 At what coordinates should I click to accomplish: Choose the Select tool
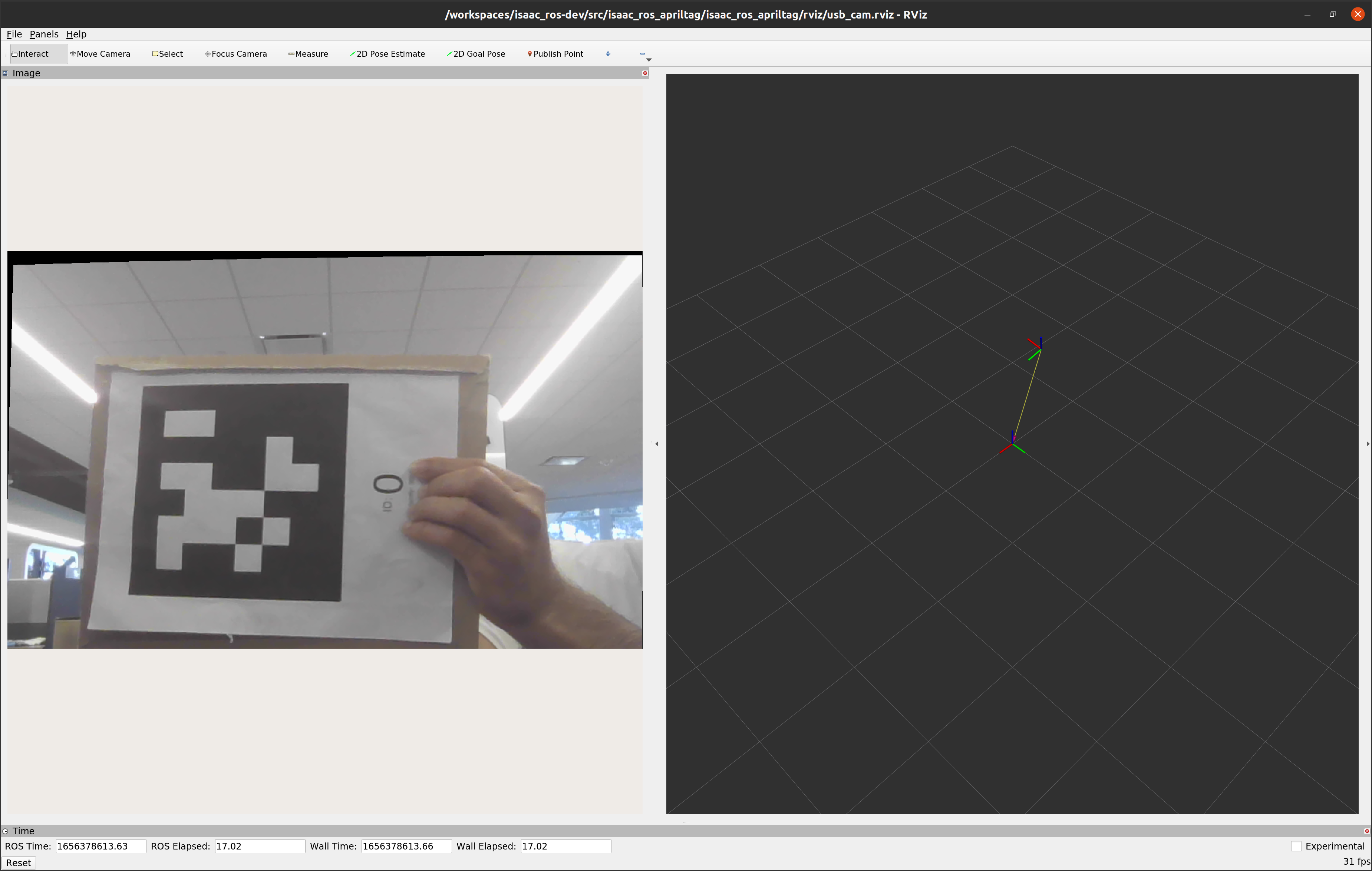(x=168, y=54)
